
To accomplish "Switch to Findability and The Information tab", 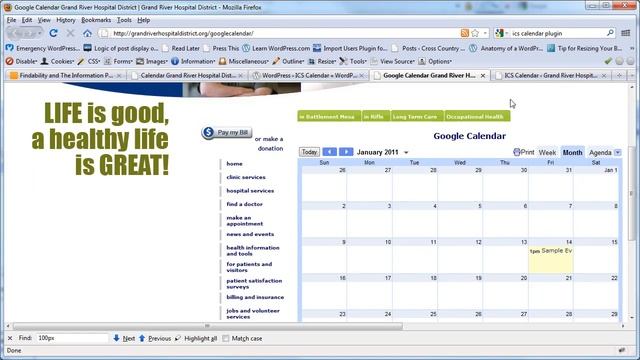I will coord(65,76).
